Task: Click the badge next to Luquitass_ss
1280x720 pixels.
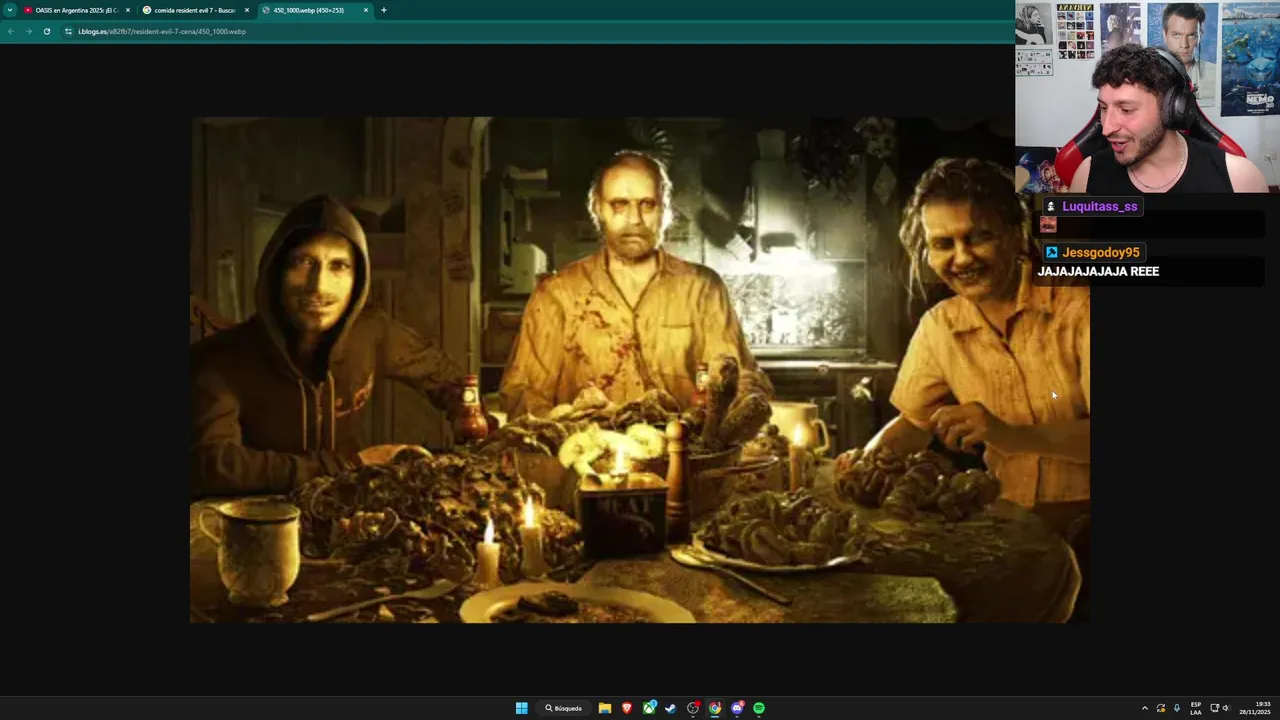Action: coord(1051,206)
